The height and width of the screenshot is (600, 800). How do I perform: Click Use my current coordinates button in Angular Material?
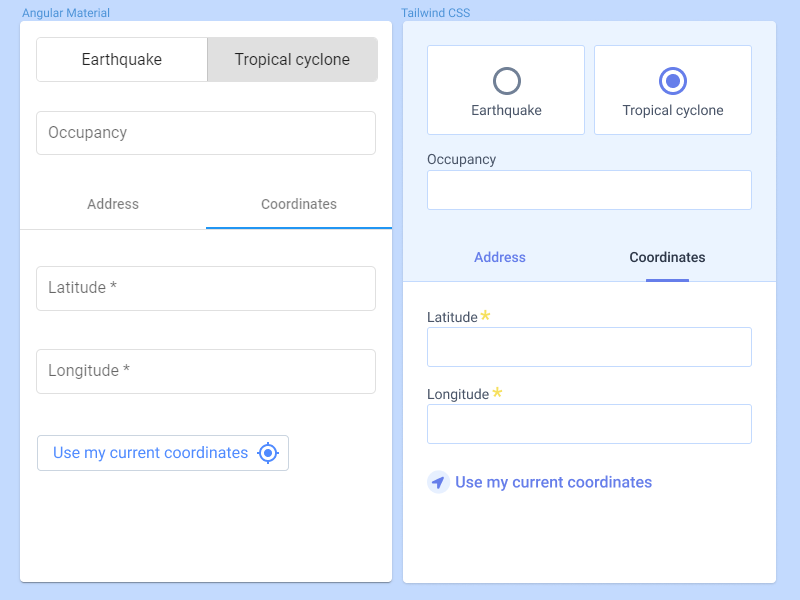[x=163, y=453]
